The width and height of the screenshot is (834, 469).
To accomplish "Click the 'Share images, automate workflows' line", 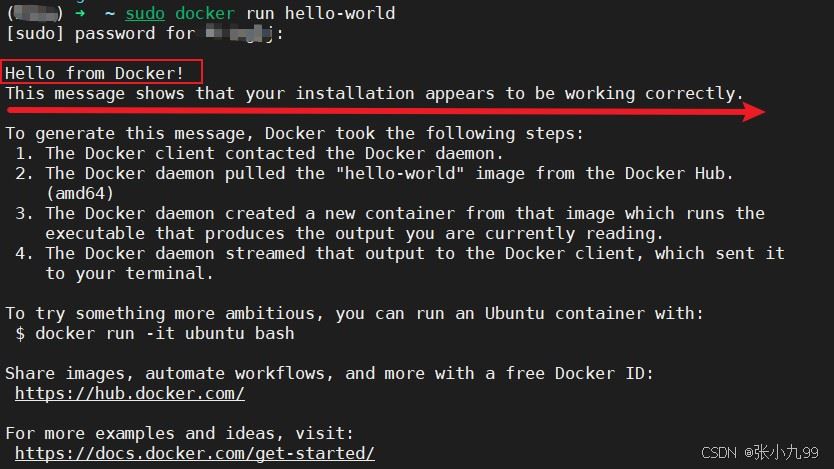I will pyautogui.click(x=329, y=373).
